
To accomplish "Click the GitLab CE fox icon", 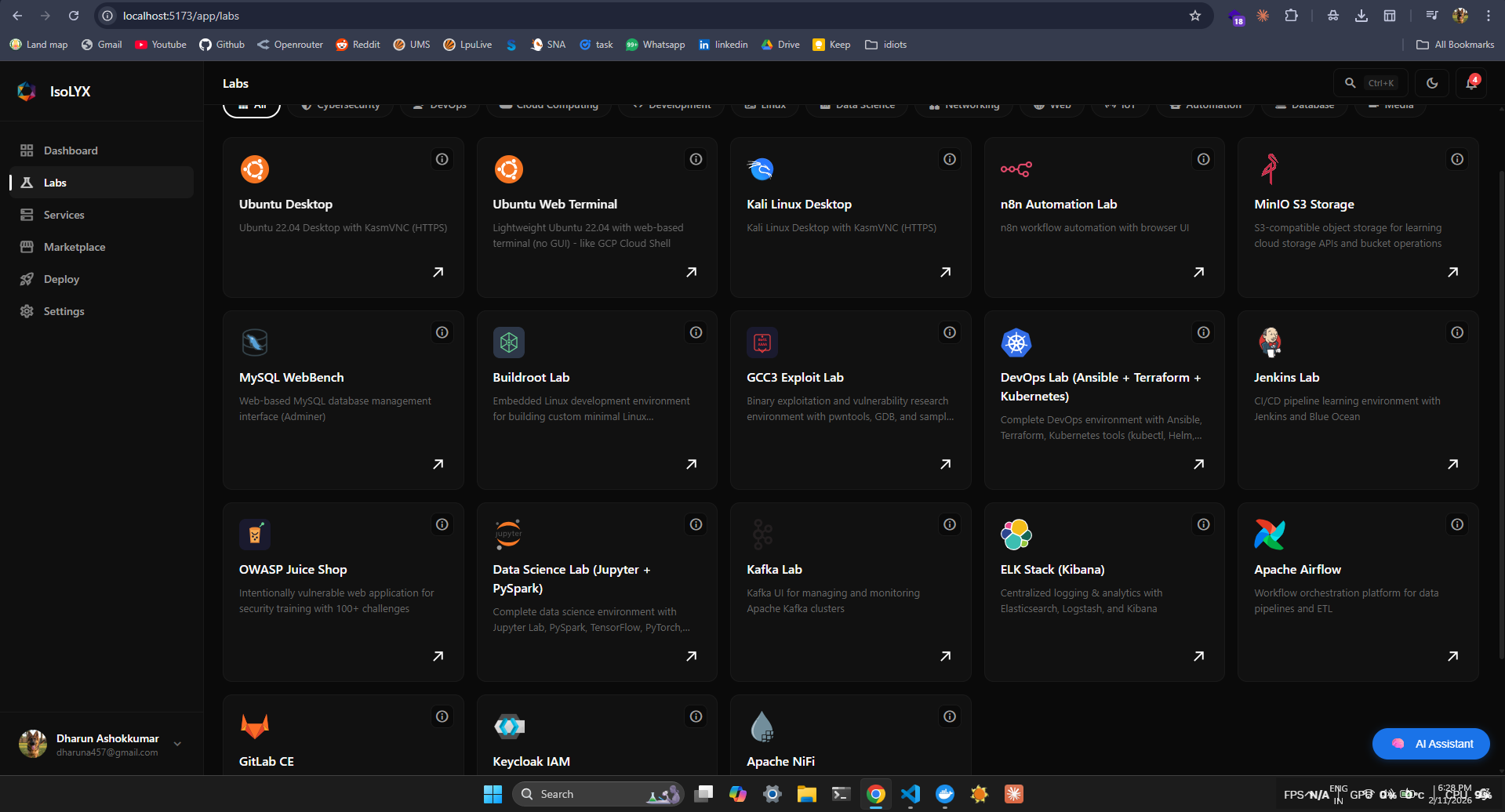I will click(x=254, y=725).
